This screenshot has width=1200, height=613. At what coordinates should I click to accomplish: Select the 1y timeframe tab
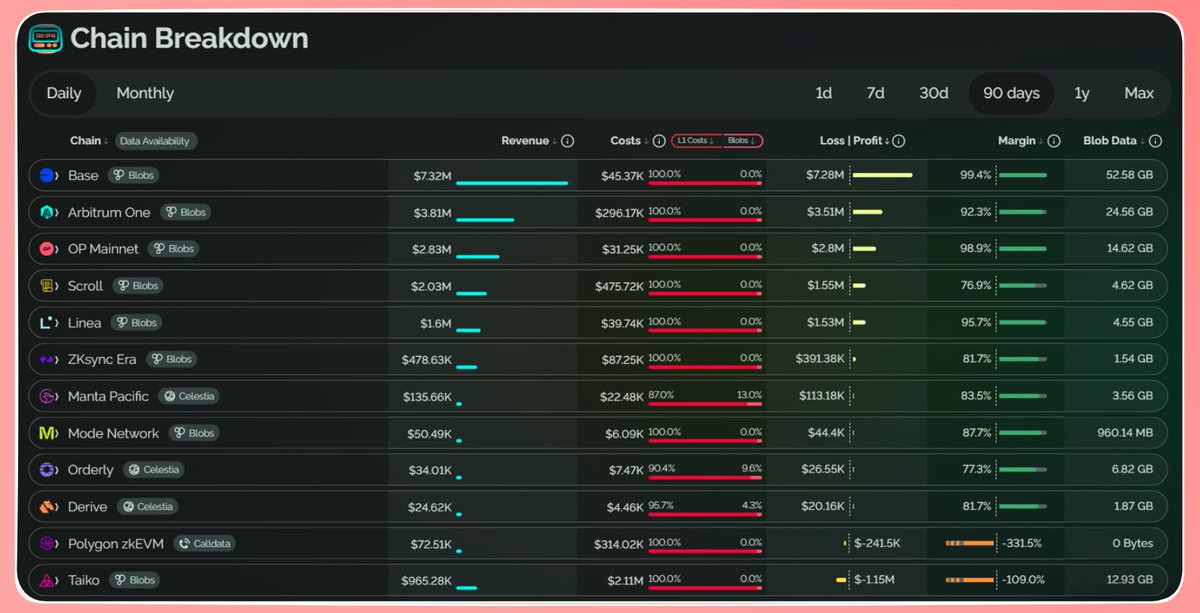pos(1082,93)
